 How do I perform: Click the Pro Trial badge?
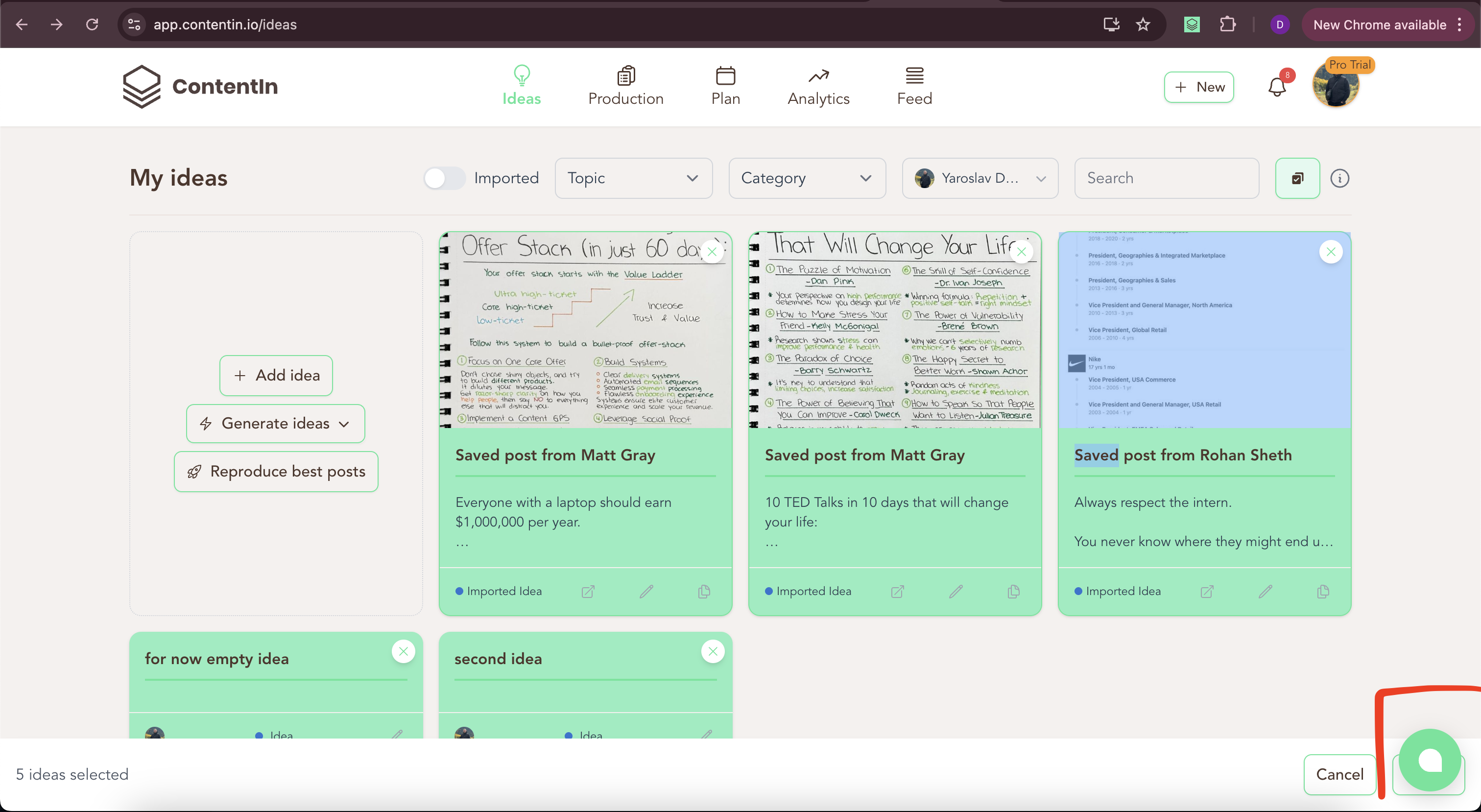point(1349,65)
